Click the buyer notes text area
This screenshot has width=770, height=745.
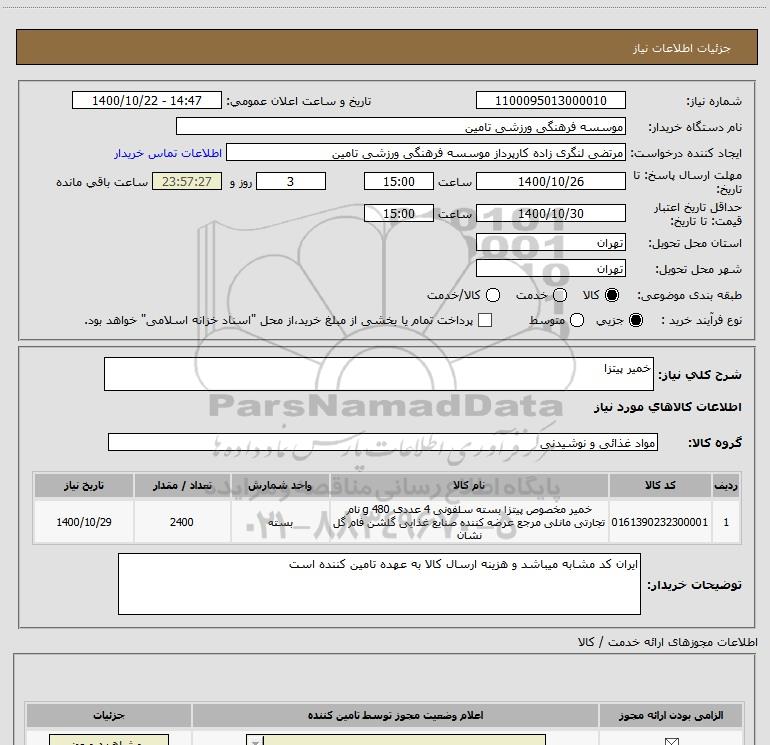coord(379,584)
